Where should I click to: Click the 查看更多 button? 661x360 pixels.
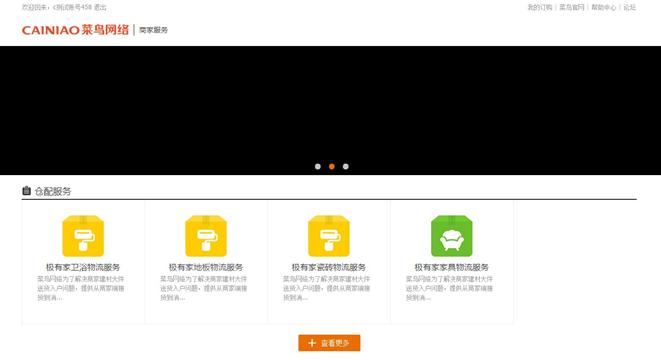click(x=329, y=343)
